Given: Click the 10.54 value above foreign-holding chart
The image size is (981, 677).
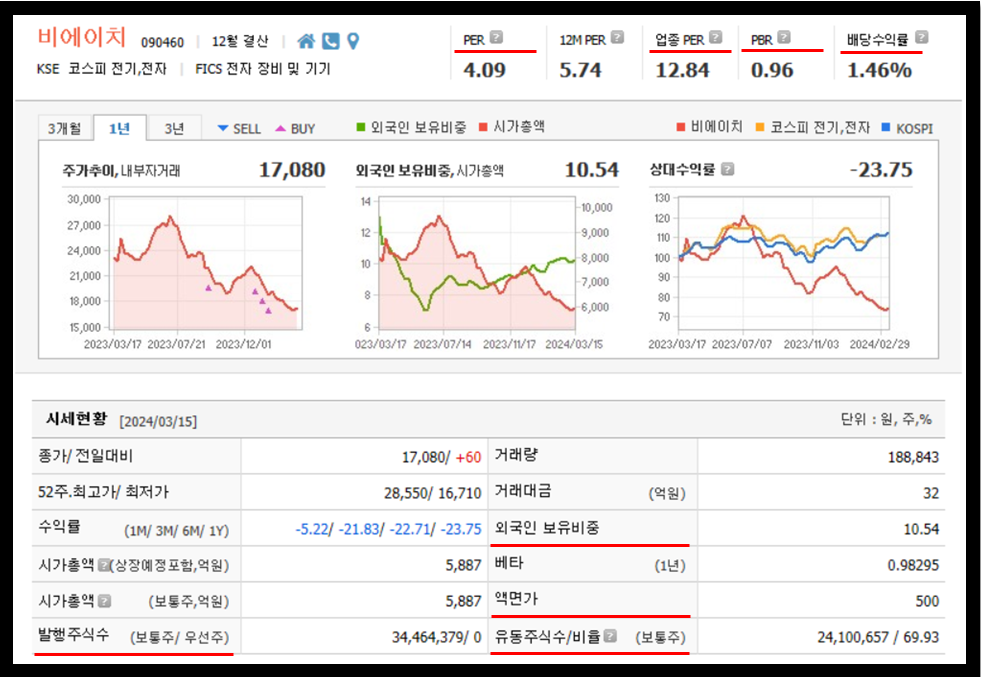Looking at the screenshot, I should tap(591, 170).
